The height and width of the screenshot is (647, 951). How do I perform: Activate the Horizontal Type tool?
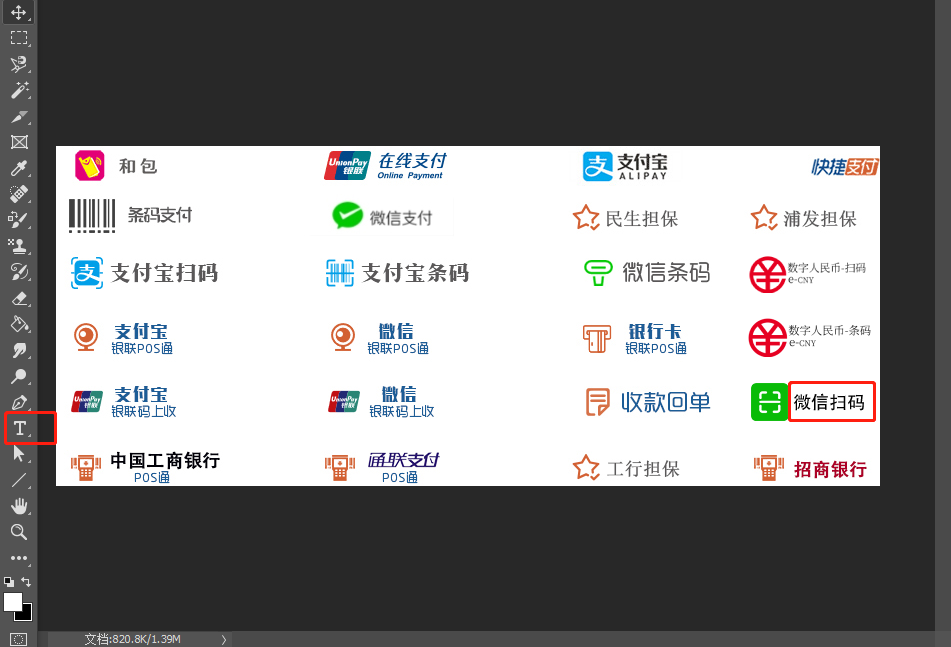coord(19,428)
